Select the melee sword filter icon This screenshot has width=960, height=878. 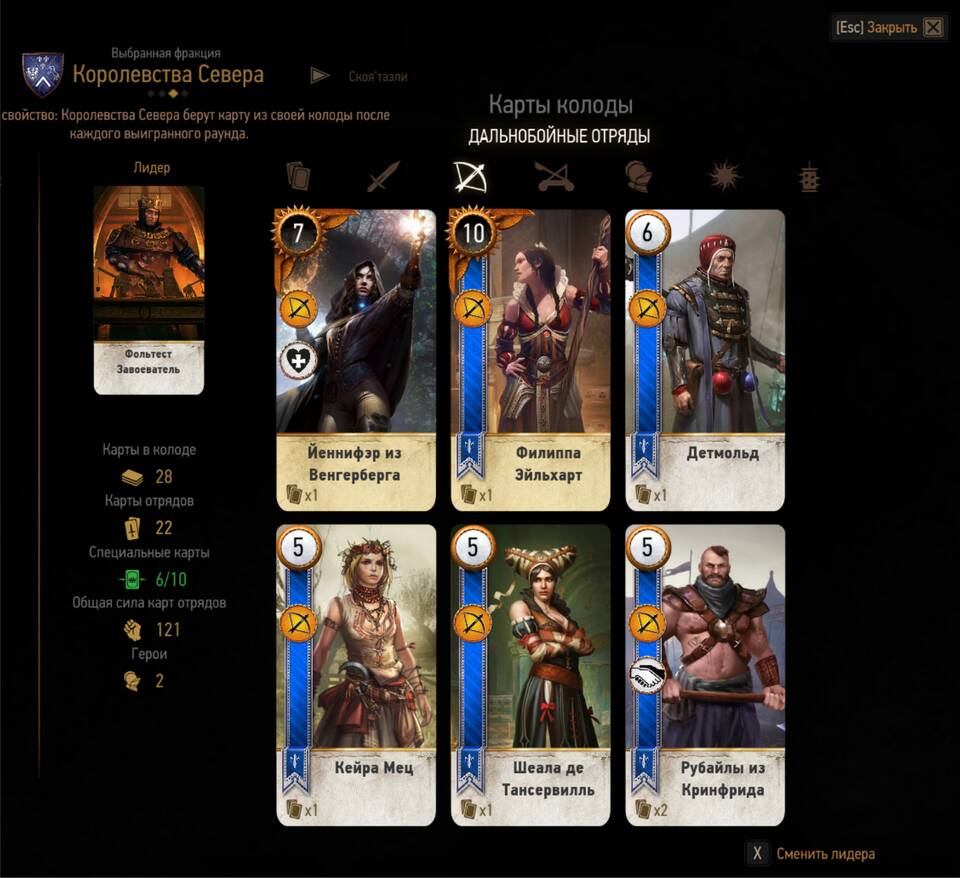383,177
